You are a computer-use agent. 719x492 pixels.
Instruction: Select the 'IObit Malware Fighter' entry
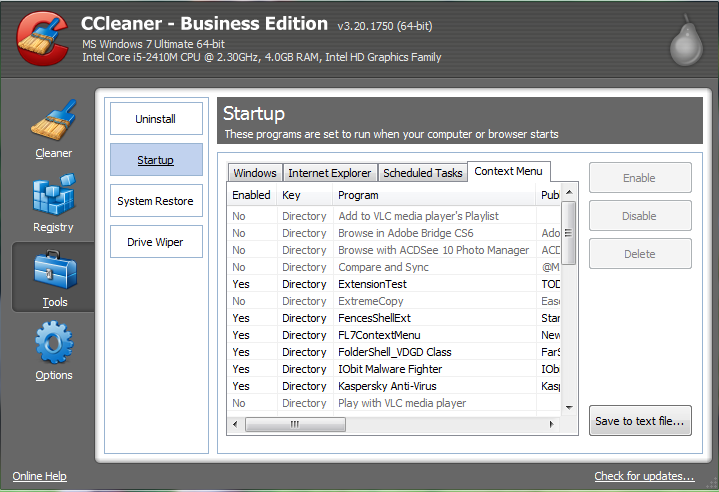(x=394, y=369)
